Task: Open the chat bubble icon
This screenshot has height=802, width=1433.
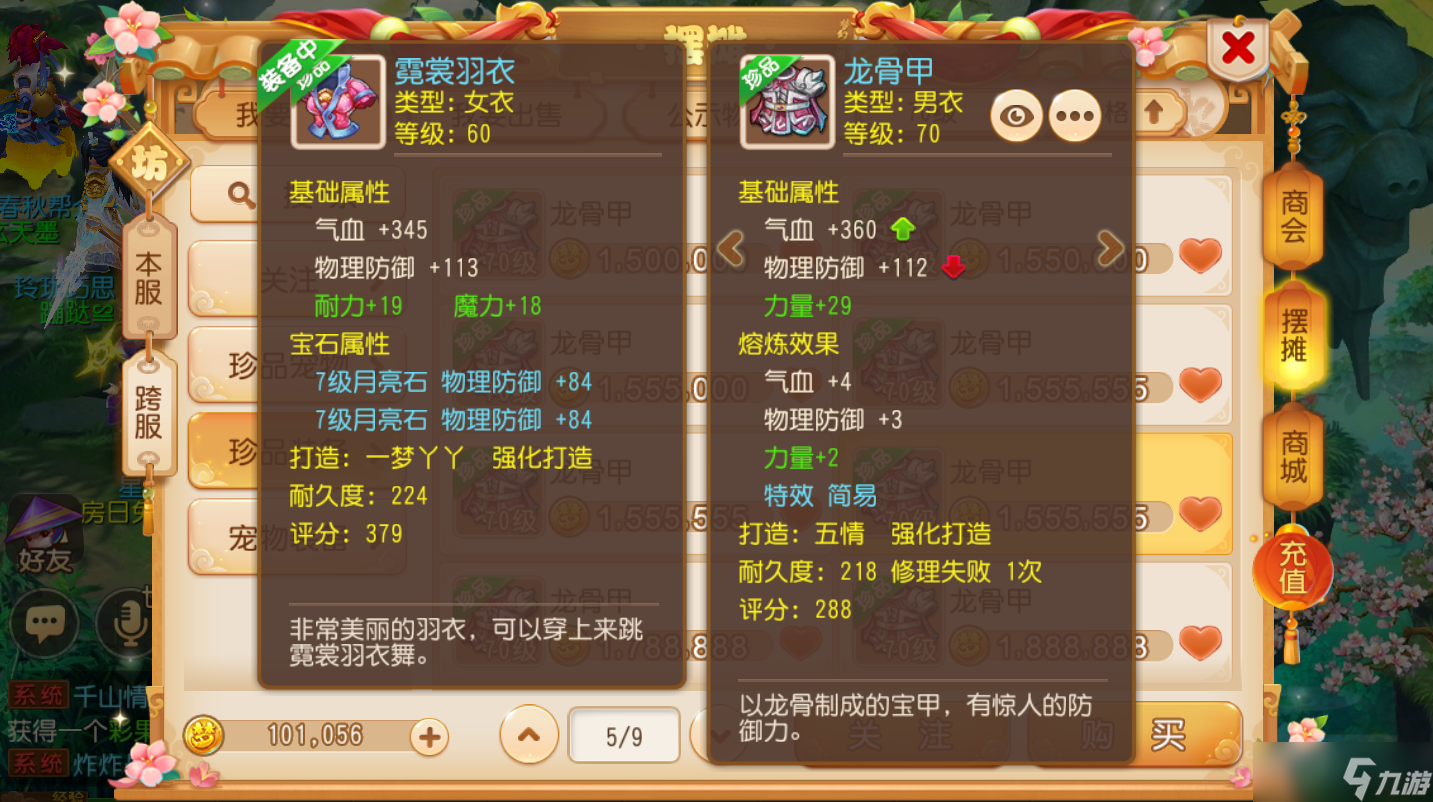Action: (44, 624)
